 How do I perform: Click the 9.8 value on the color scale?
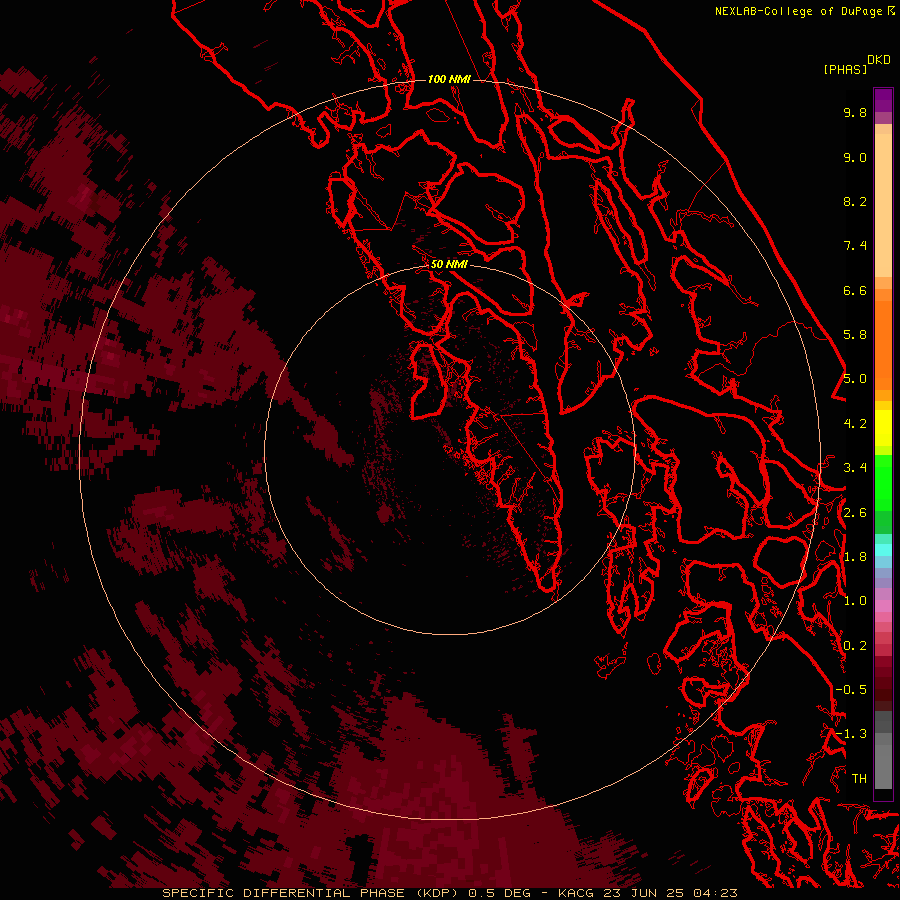click(855, 112)
